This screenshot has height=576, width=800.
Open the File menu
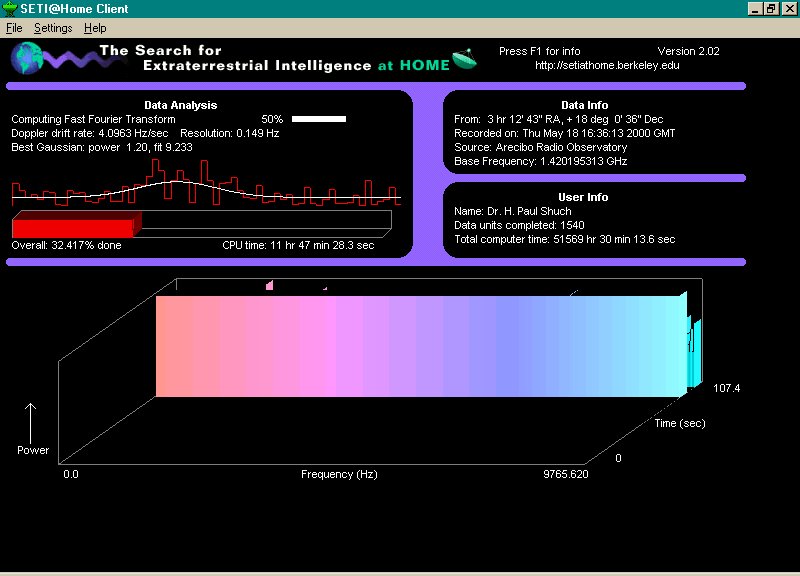[x=14, y=28]
